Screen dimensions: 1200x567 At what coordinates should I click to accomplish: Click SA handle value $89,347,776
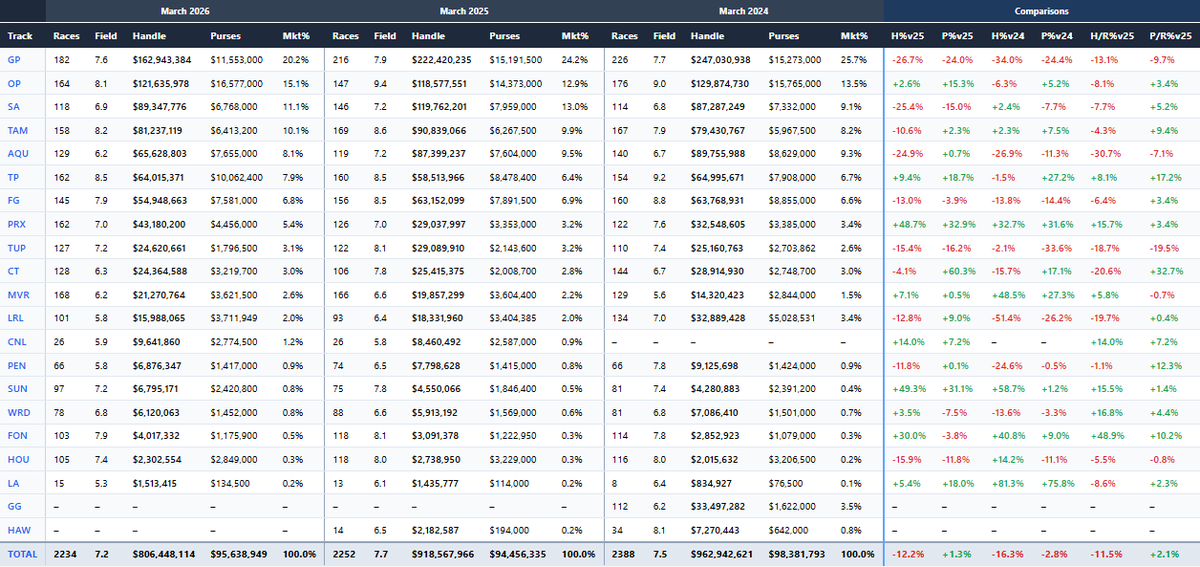159,106
